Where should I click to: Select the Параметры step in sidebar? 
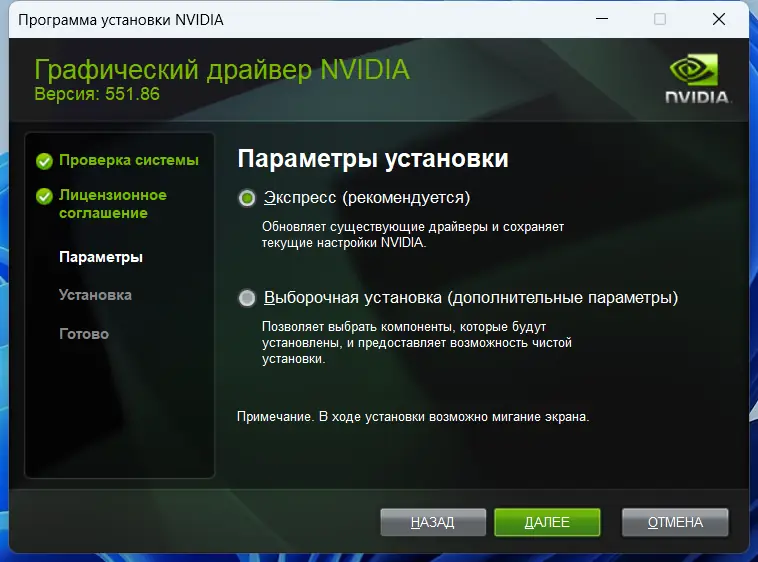coord(101,257)
